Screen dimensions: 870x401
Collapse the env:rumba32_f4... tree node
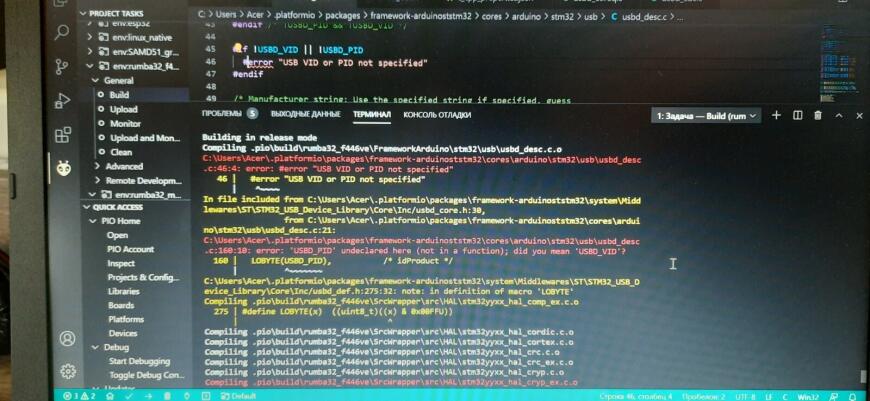(x=90, y=66)
